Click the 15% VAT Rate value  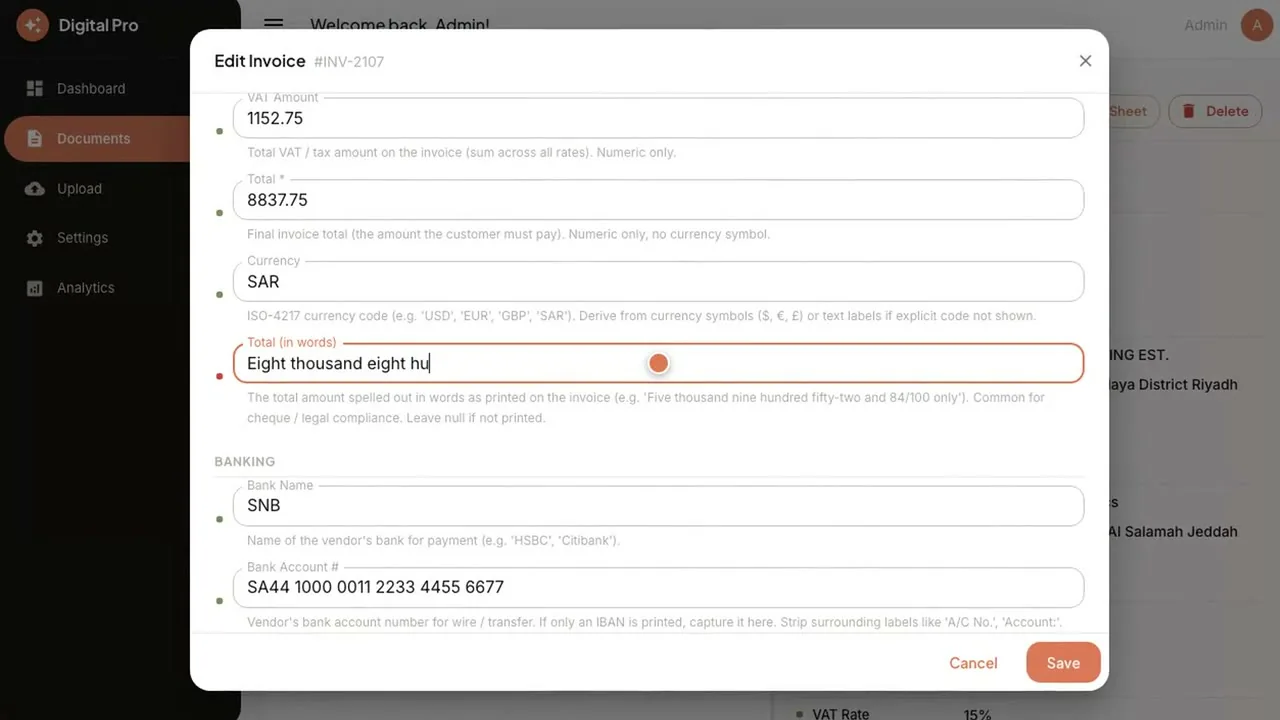click(x=977, y=714)
